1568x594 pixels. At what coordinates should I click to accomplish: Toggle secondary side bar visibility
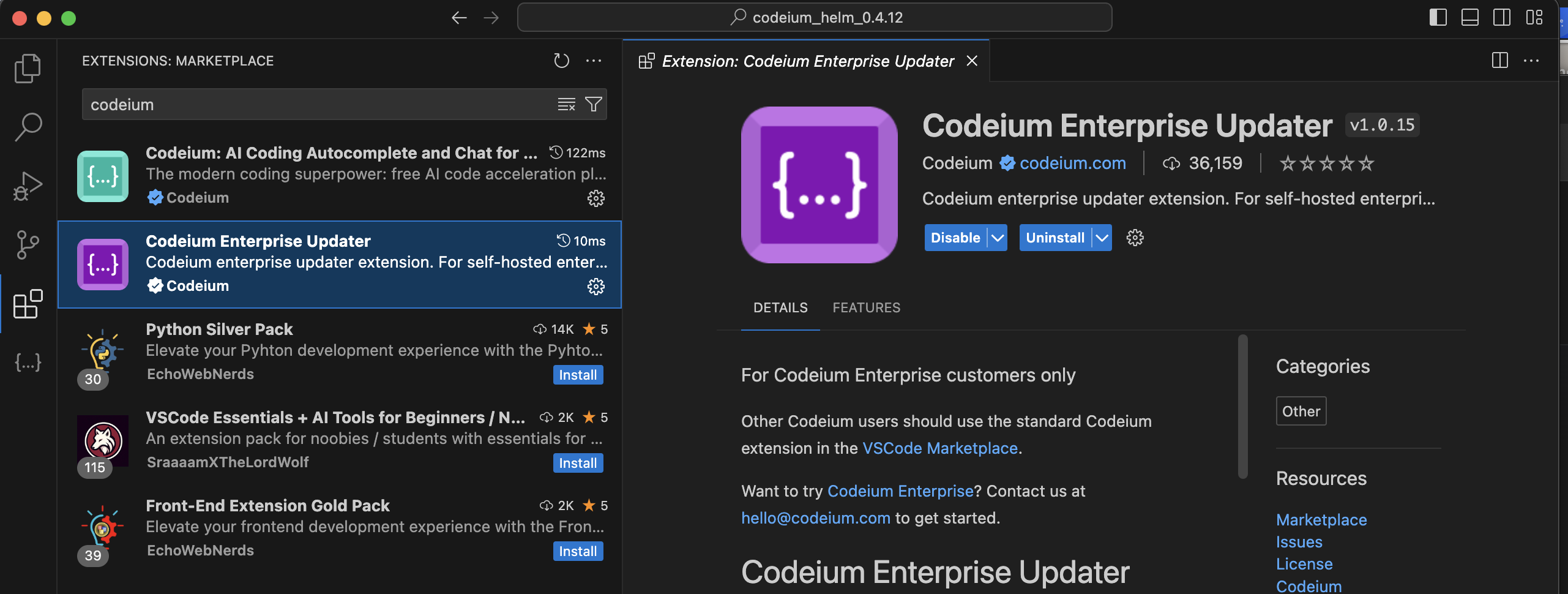pyautogui.click(x=1502, y=17)
